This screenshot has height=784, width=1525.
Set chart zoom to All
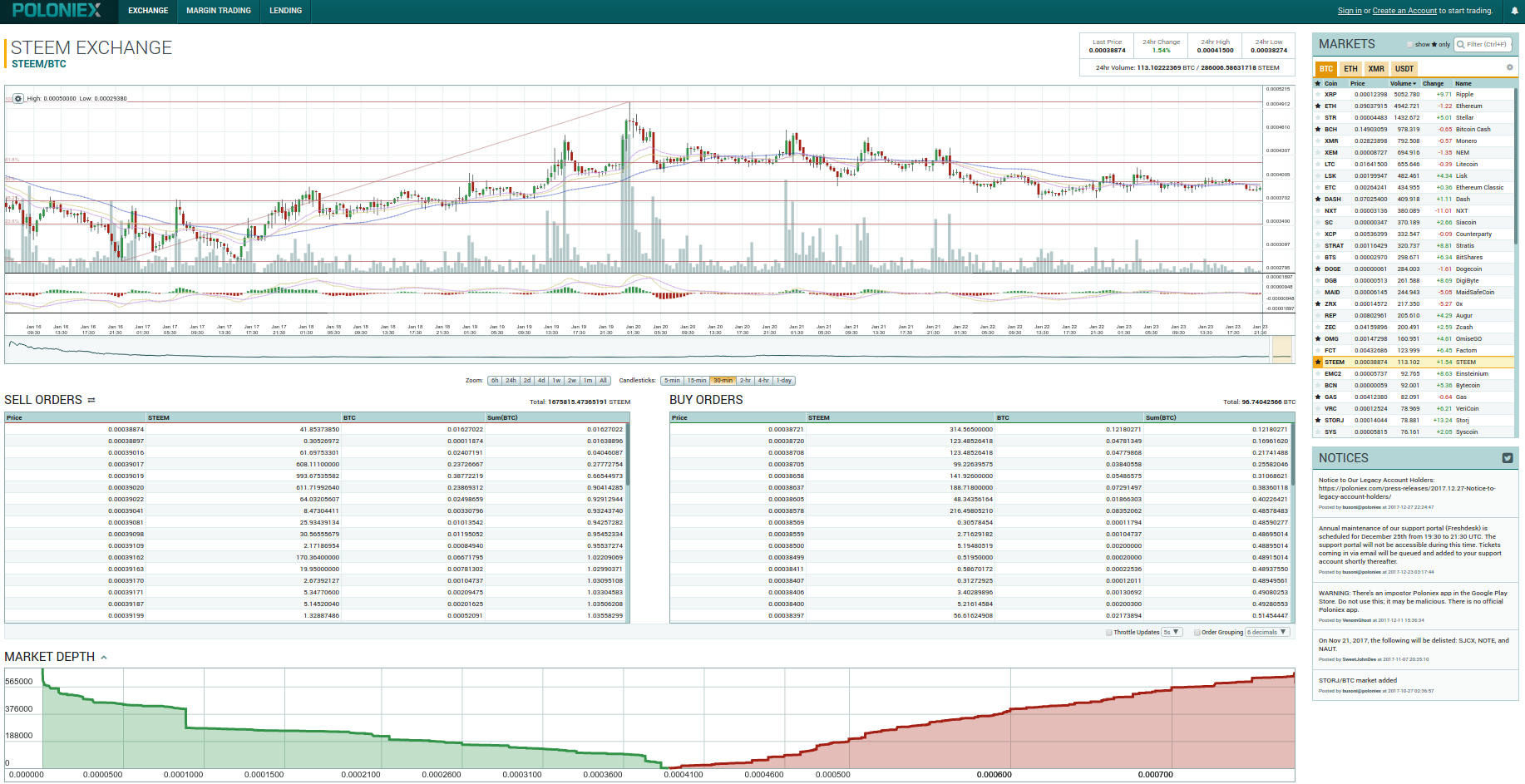pos(603,381)
